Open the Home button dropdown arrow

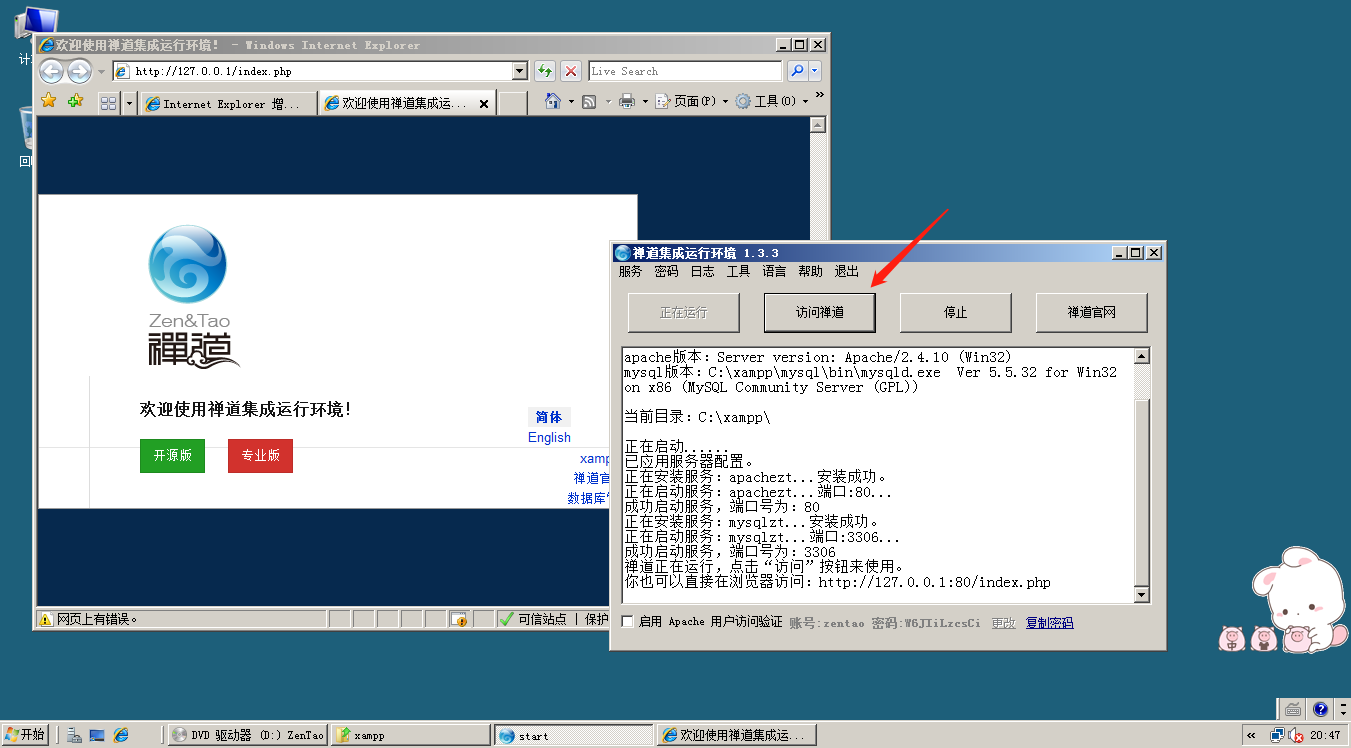click(x=571, y=102)
